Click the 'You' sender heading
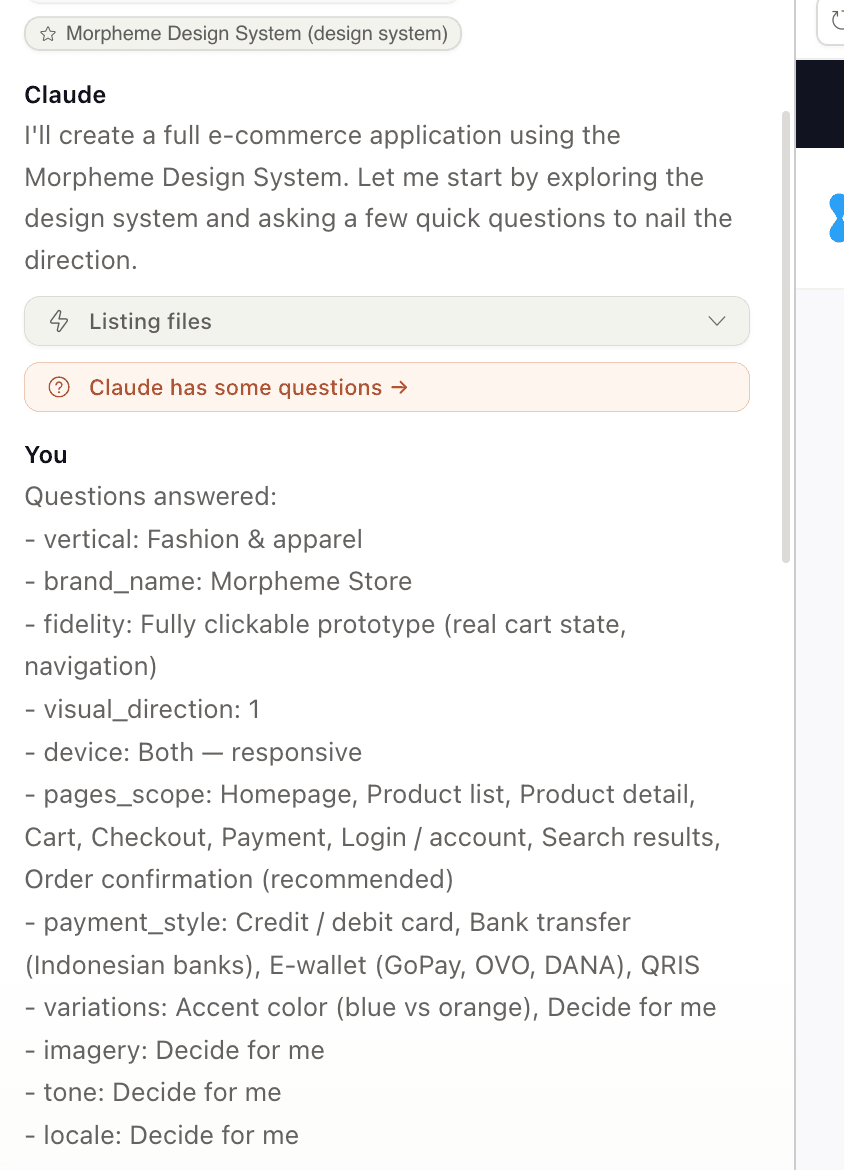The width and height of the screenshot is (844, 1170). 46,455
